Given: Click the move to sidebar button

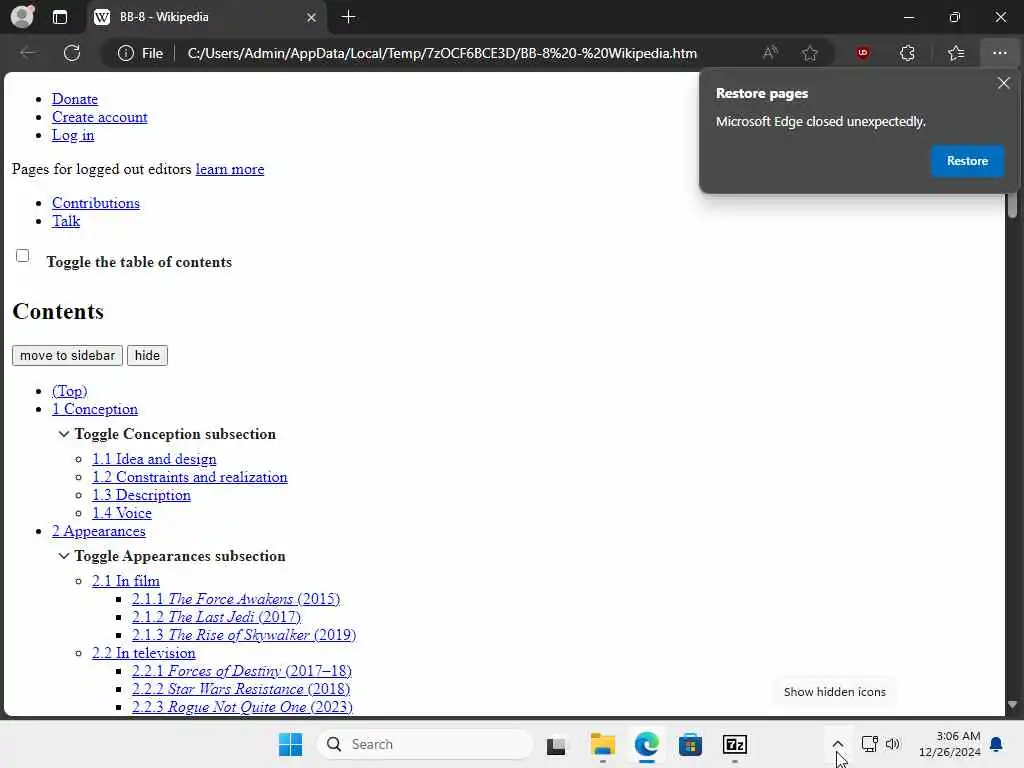Looking at the screenshot, I should pos(67,355).
